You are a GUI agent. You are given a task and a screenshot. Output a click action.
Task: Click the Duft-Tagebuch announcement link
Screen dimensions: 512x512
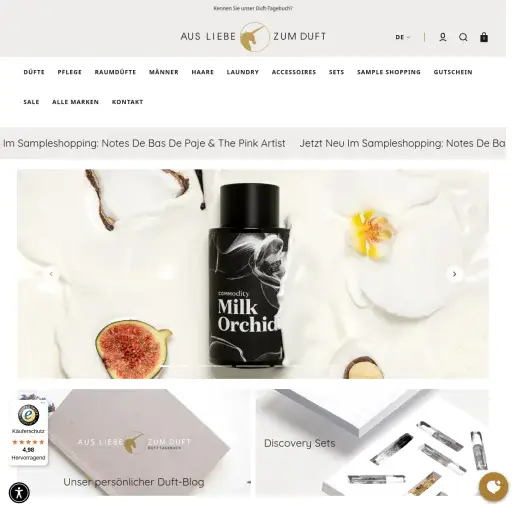click(x=253, y=8)
